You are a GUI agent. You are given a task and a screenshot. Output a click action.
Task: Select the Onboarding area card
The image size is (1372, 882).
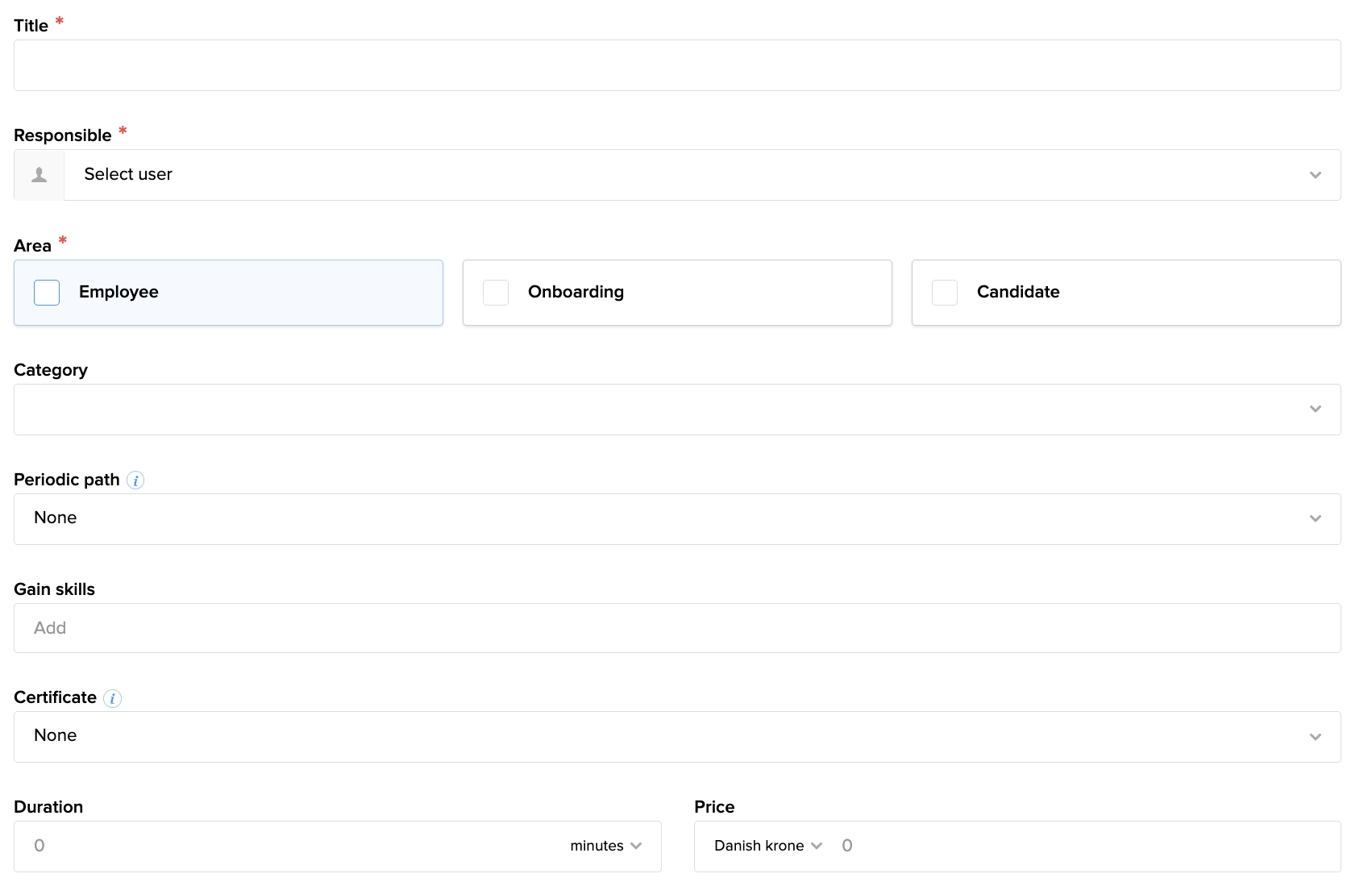(677, 292)
